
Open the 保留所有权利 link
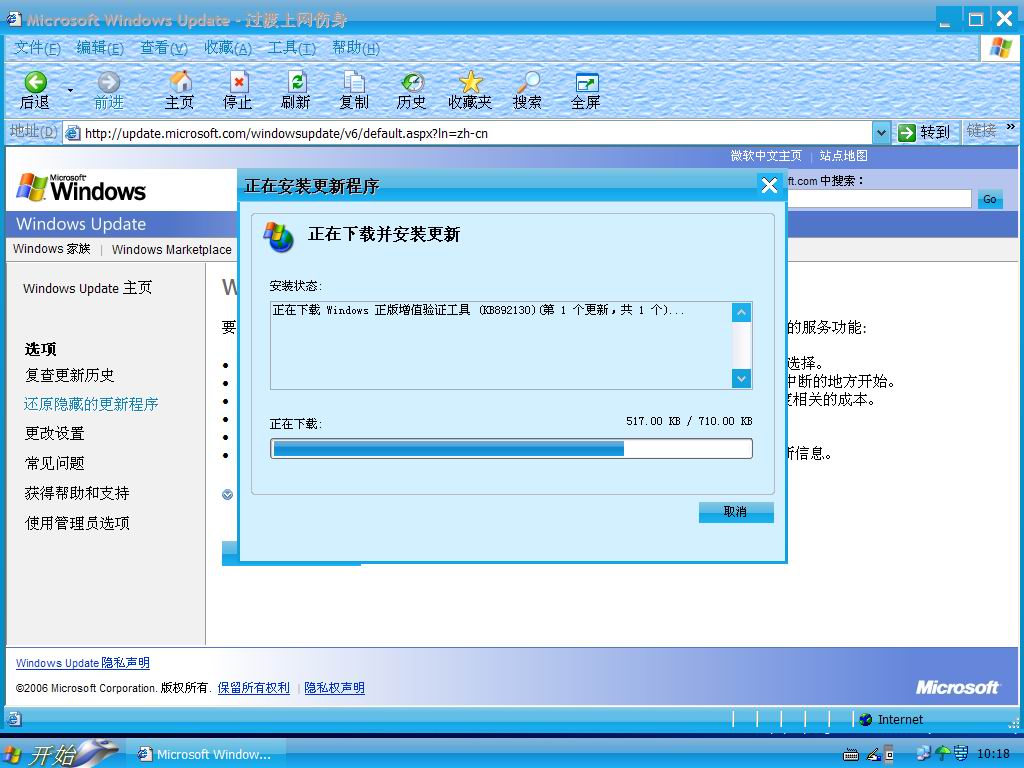pos(253,688)
